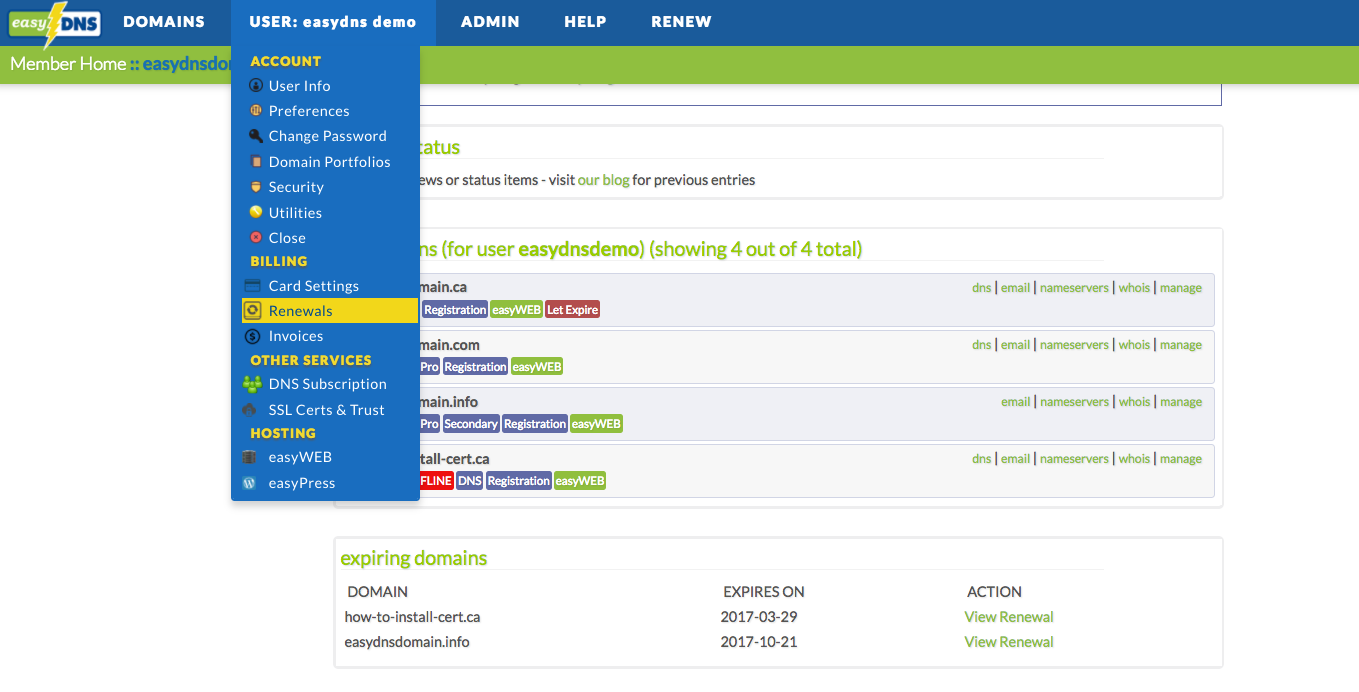Screen dimensions: 1359x692
Task: View Renewal for easydnsdomain.info
Action: click(x=1009, y=642)
